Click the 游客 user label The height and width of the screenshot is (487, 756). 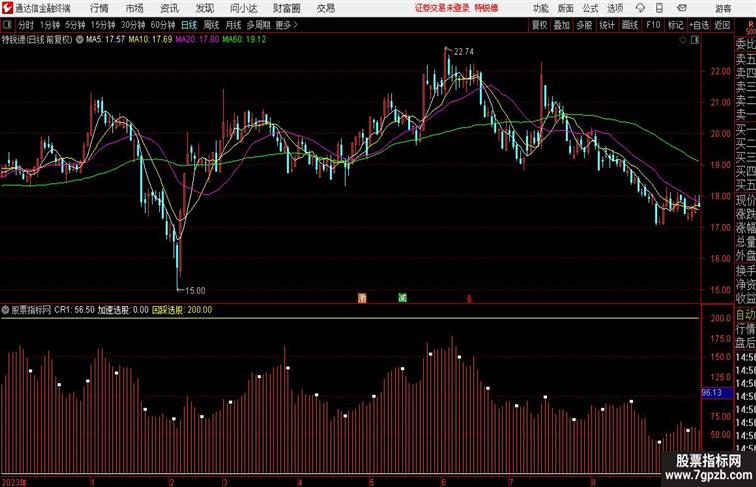click(x=723, y=8)
